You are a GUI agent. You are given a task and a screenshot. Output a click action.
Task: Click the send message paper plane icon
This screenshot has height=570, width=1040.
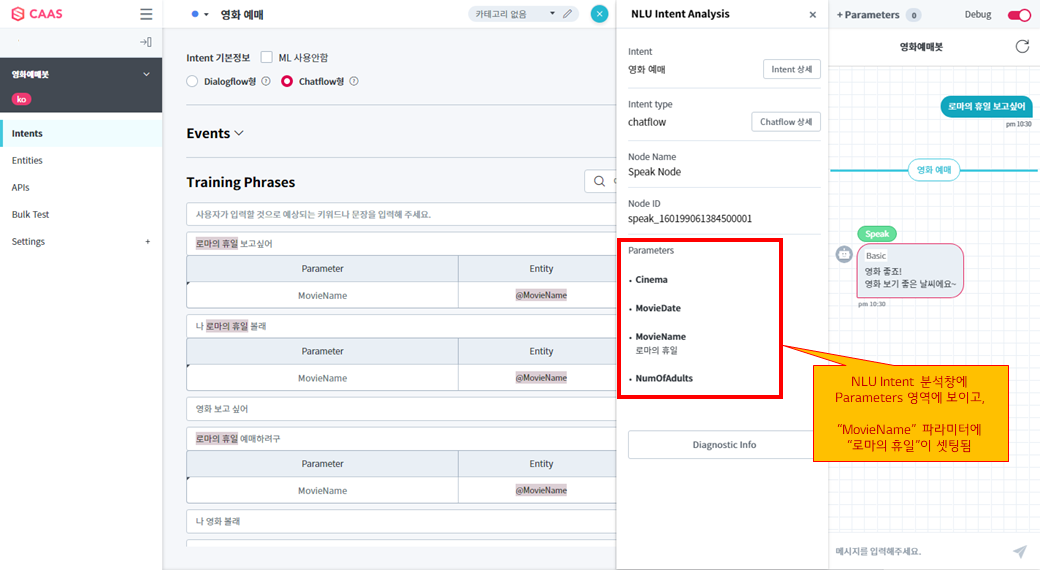pyautogui.click(x=1019, y=551)
